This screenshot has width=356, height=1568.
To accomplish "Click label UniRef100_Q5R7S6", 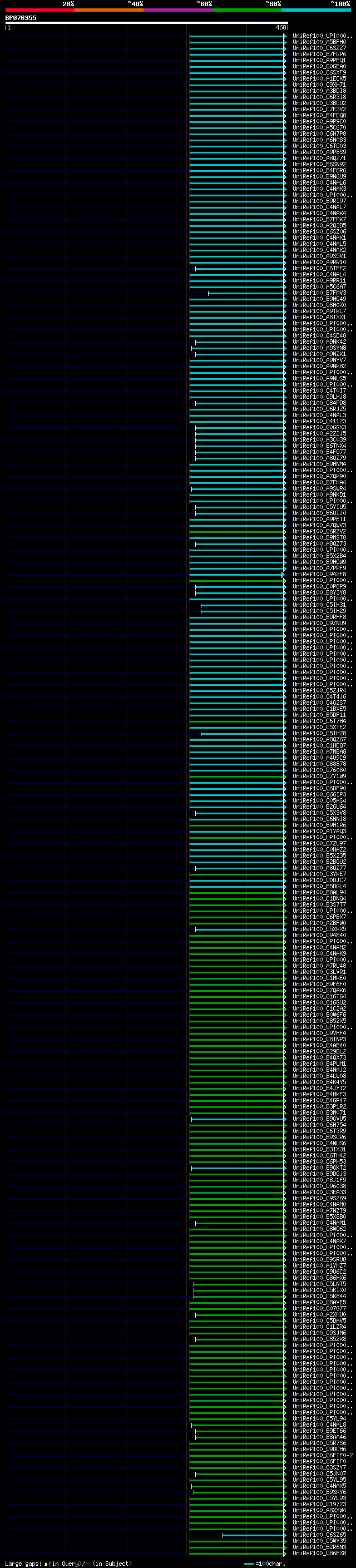I will (319, 1443).
